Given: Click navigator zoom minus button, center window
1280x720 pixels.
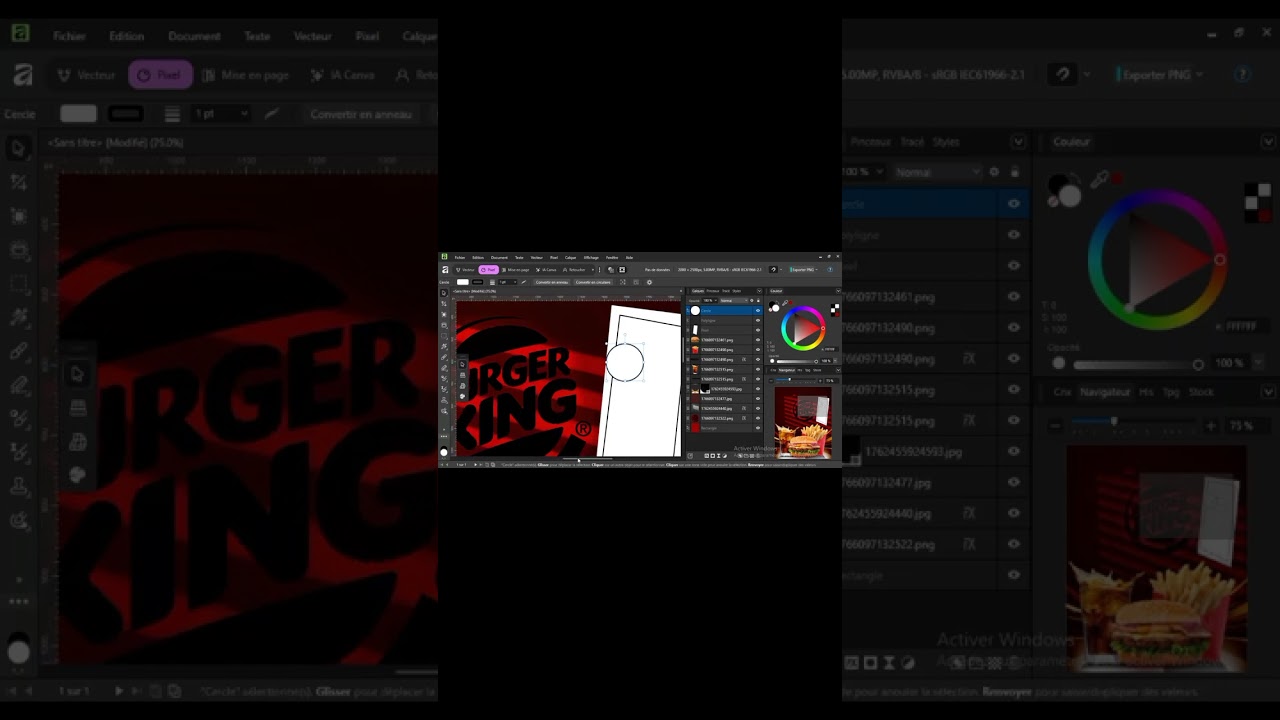Looking at the screenshot, I should (771, 381).
